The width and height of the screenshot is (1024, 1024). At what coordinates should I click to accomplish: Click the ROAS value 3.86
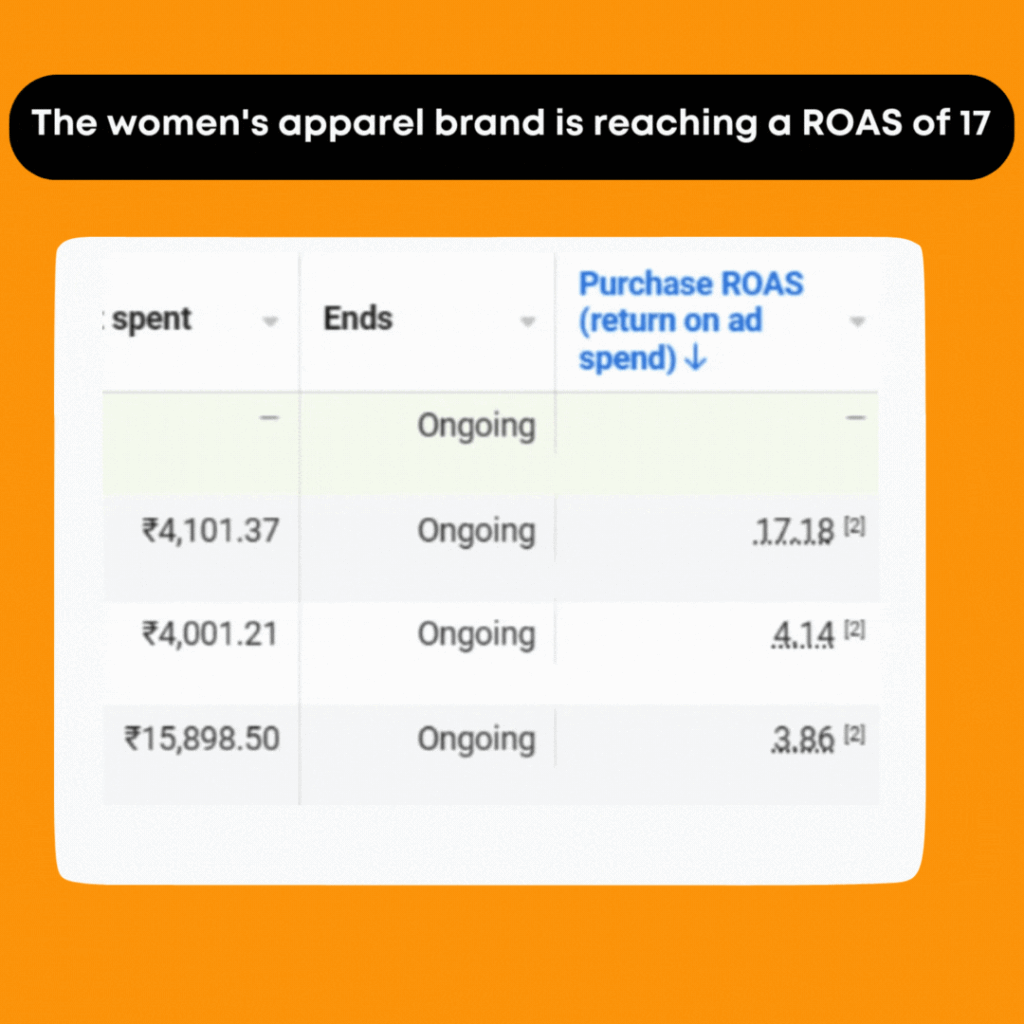pos(800,739)
